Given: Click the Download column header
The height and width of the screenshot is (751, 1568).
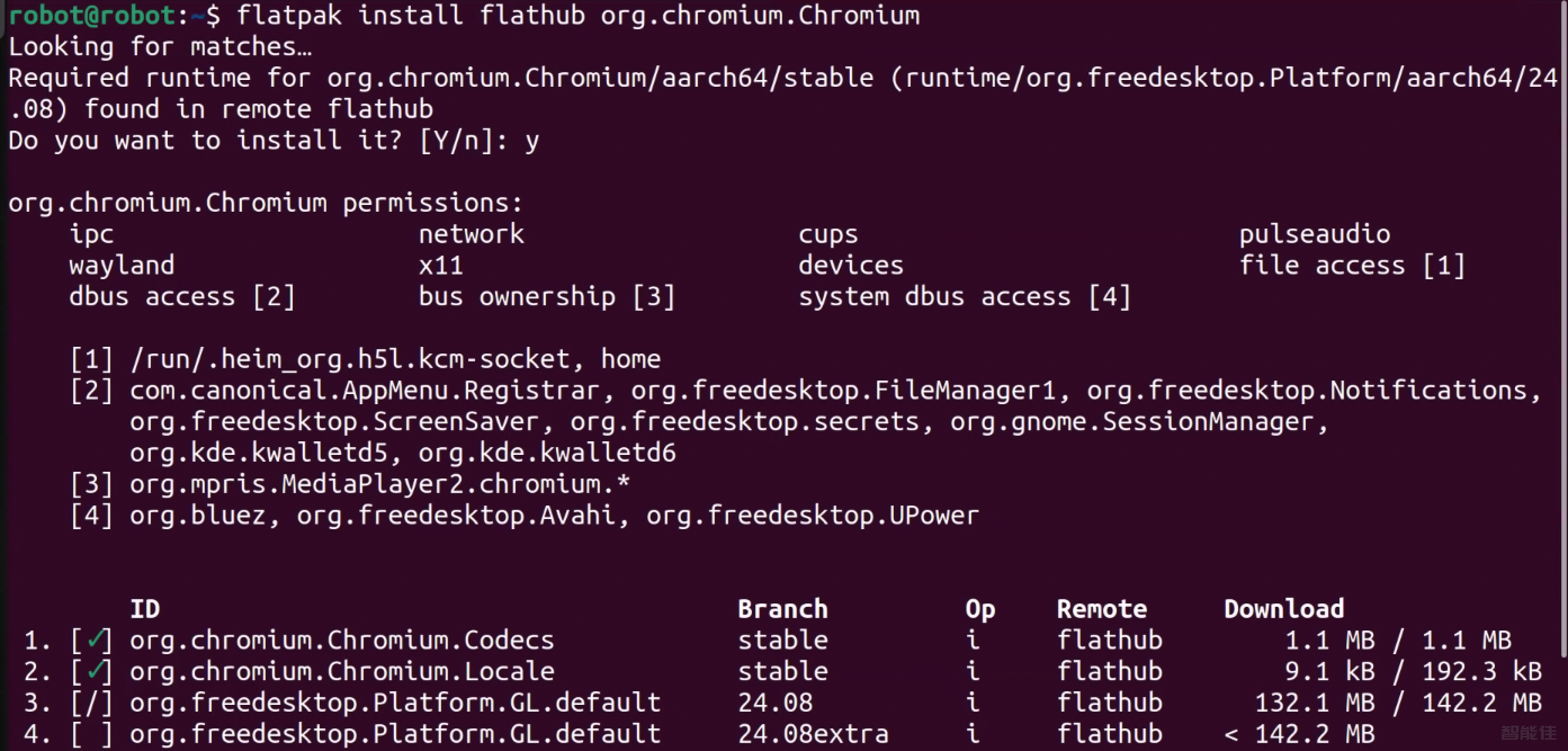Looking at the screenshot, I should click(x=1284, y=609).
